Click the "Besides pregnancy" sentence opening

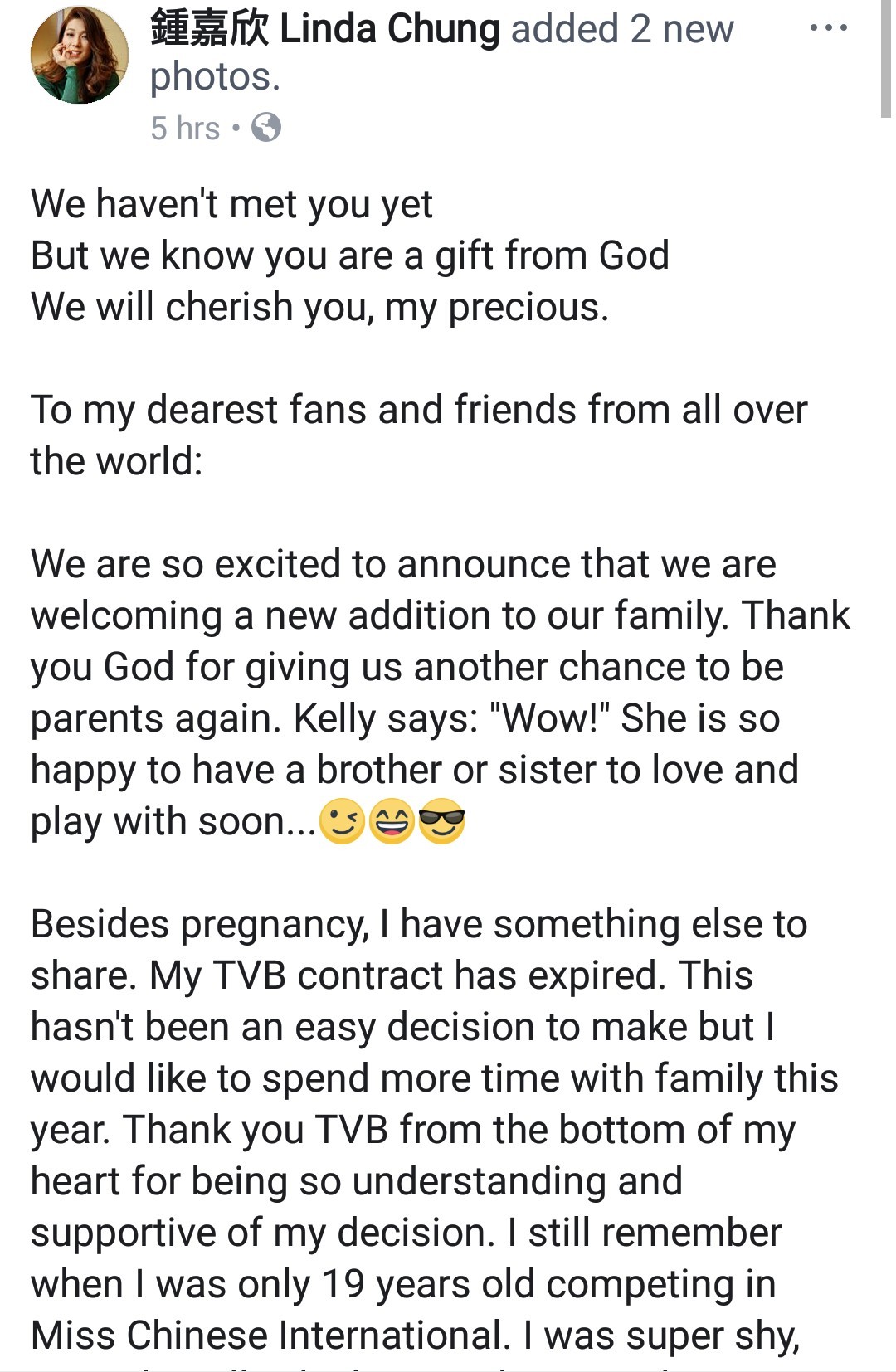point(199,924)
